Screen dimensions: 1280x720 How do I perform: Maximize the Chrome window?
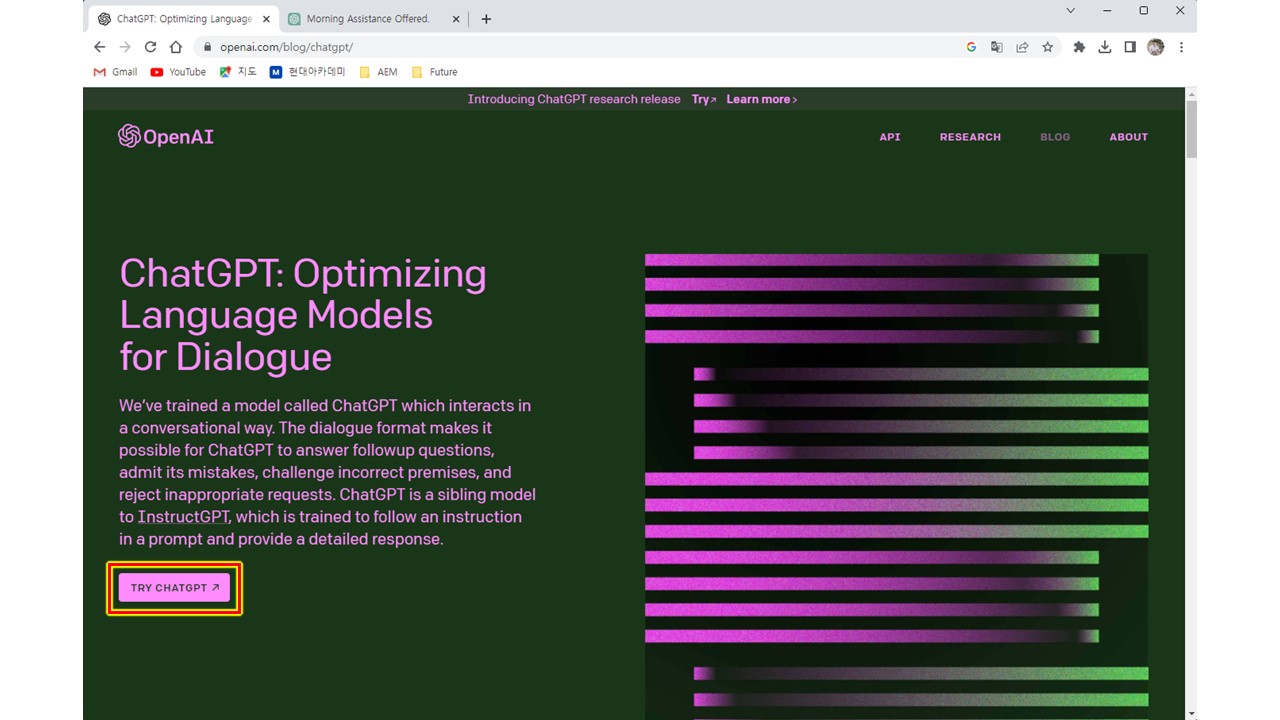[1144, 10]
